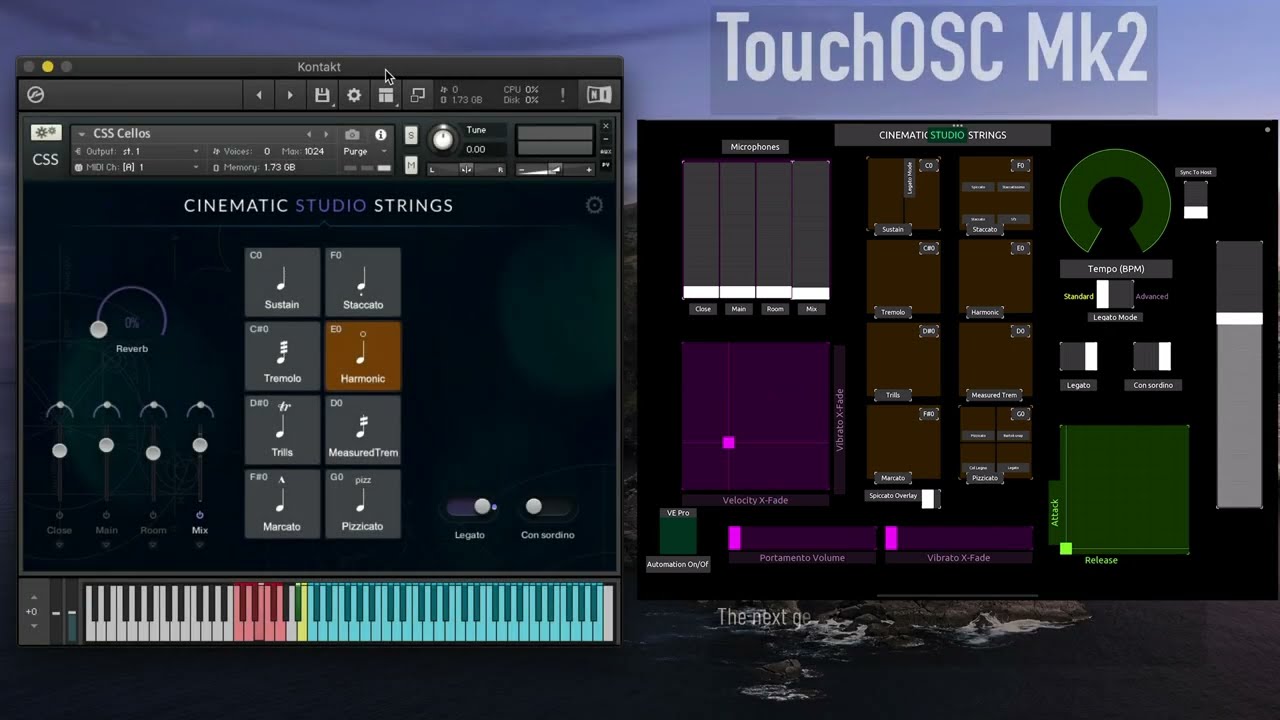The height and width of the screenshot is (720, 1280).
Task: Open settings gear in Cinematic Studio Strings panel
Action: [594, 205]
